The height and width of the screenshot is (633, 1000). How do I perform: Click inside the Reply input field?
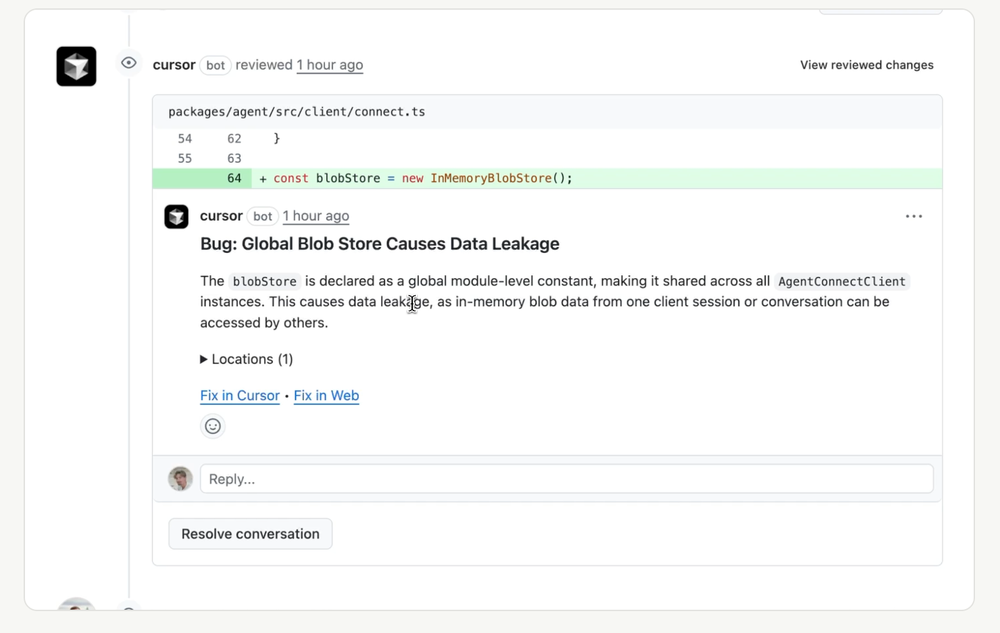[565, 478]
